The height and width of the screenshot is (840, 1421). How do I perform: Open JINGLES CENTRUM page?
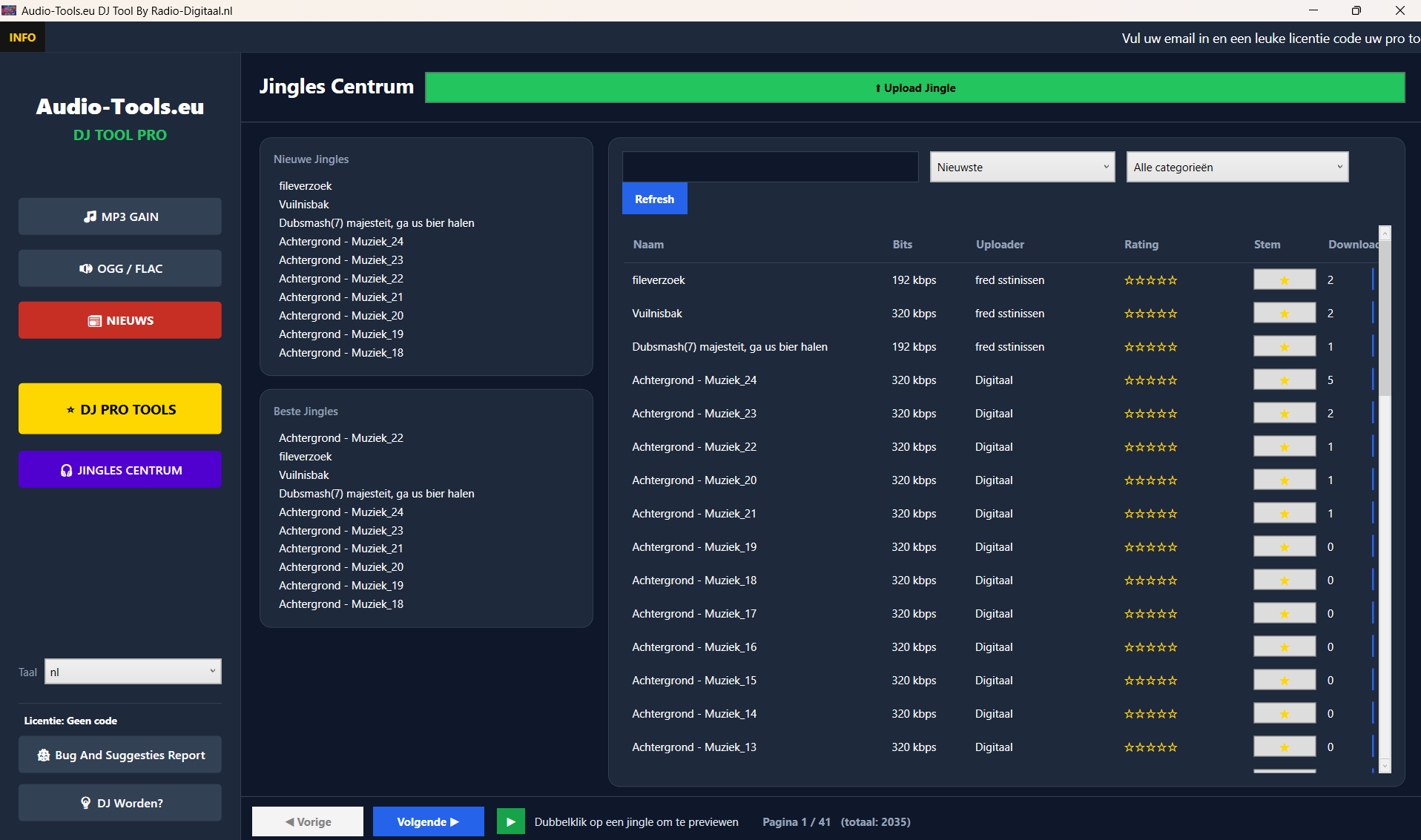point(120,469)
